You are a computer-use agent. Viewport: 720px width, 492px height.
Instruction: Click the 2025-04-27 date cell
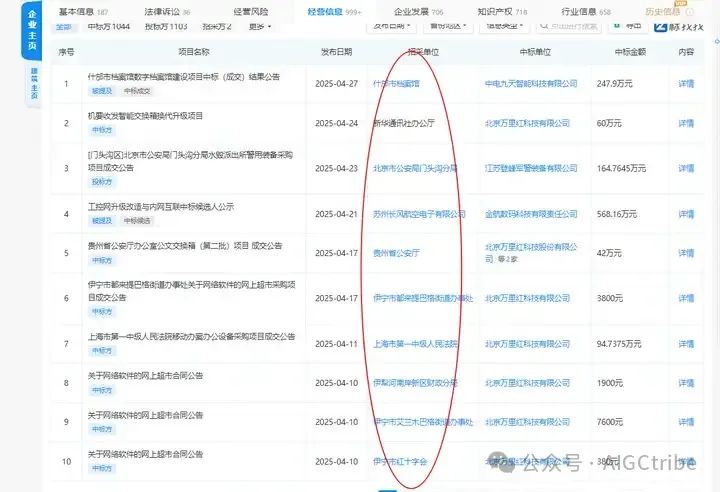click(x=336, y=84)
